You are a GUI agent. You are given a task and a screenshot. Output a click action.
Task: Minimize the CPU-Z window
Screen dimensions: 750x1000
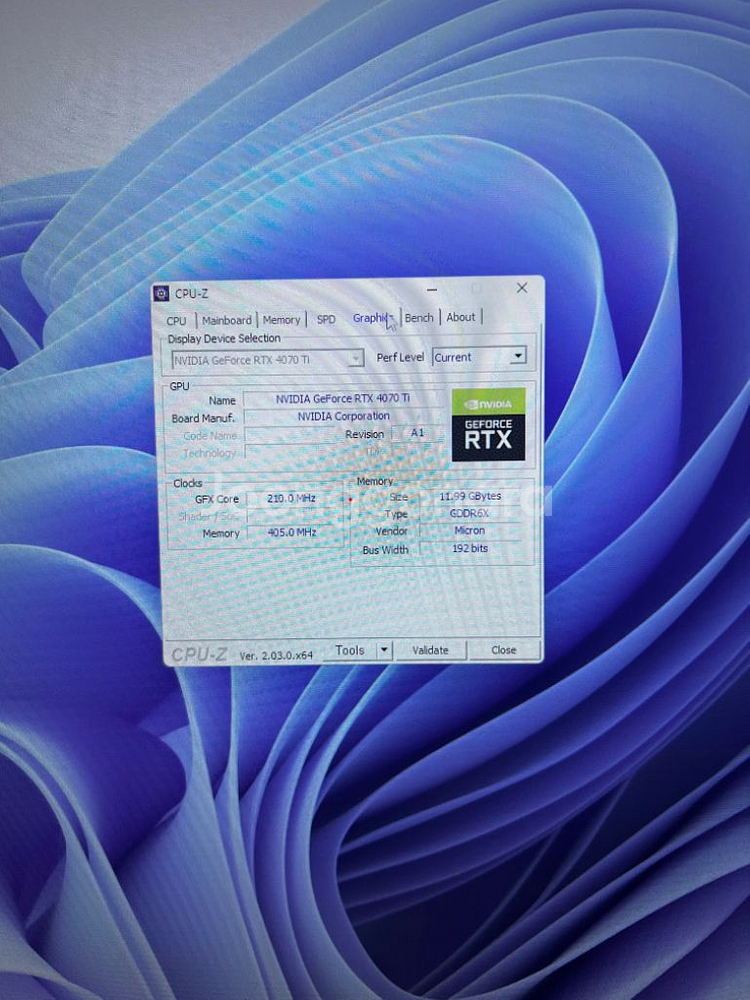pyautogui.click(x=432, y=290)
